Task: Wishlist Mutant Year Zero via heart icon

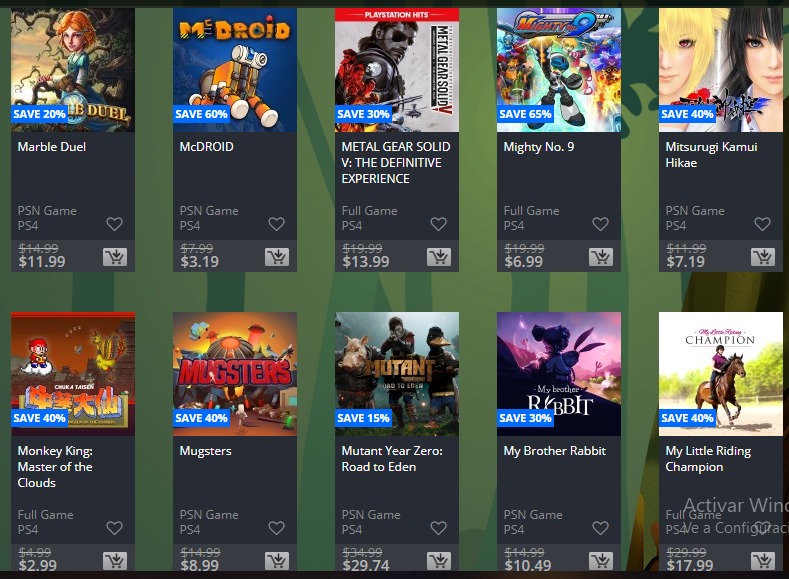Action: 439,528
